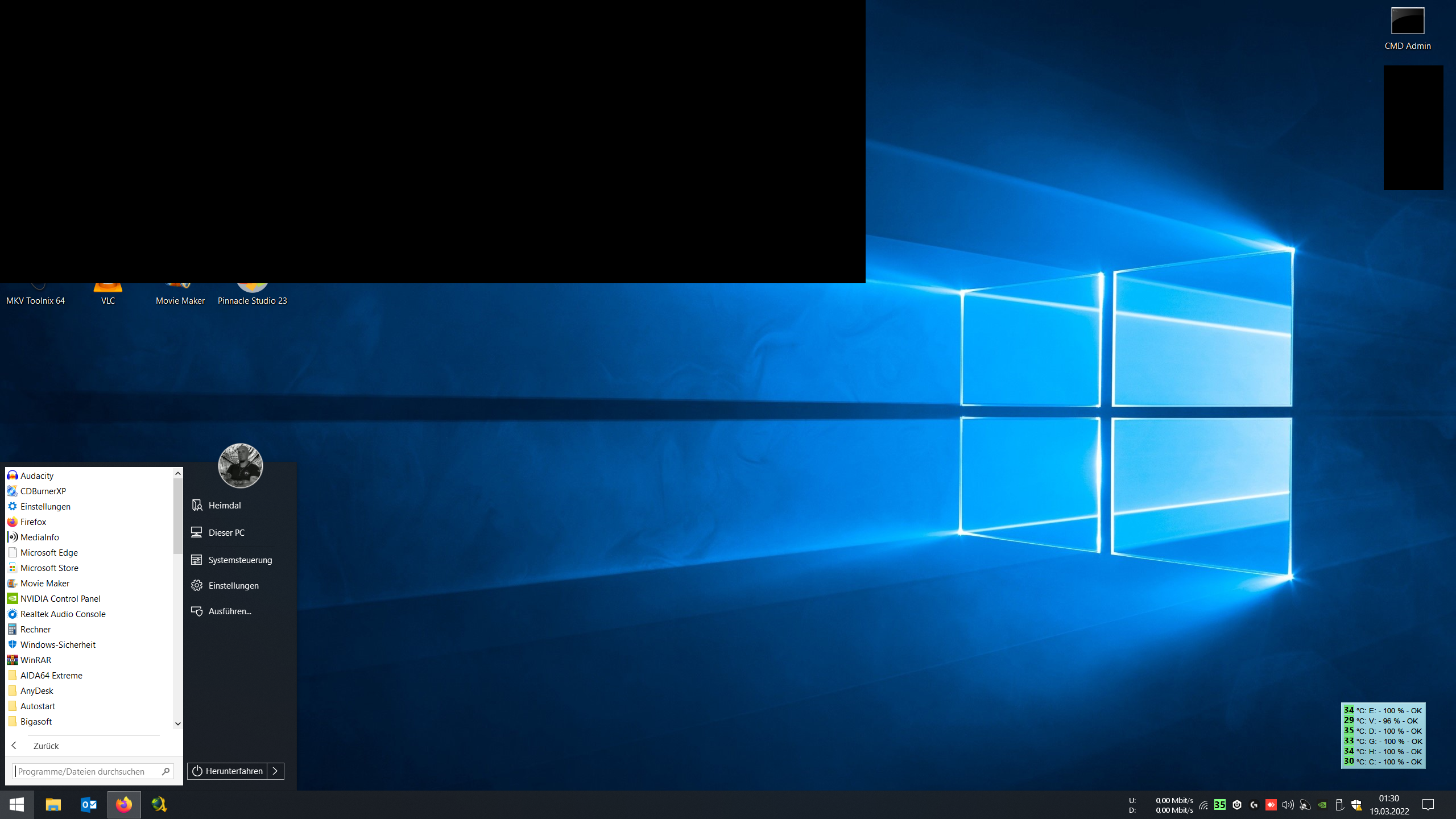
Task: Open the shutdown options arrow
Action: tap(275, 771)
